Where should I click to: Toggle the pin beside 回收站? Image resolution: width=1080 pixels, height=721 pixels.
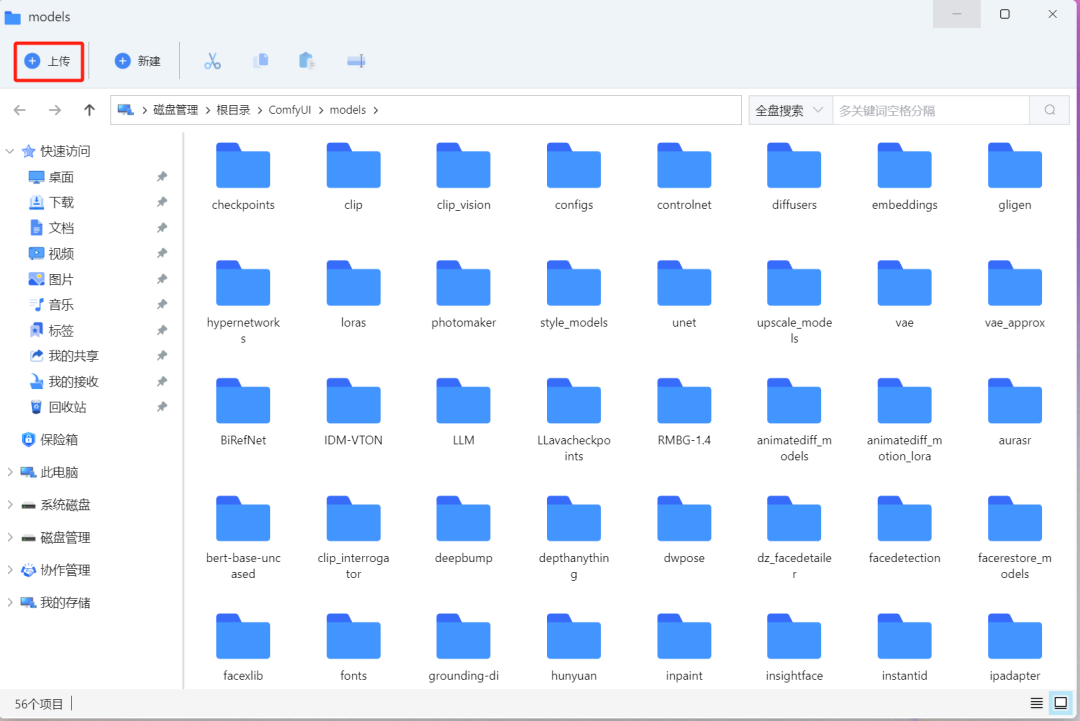[162, 407]
